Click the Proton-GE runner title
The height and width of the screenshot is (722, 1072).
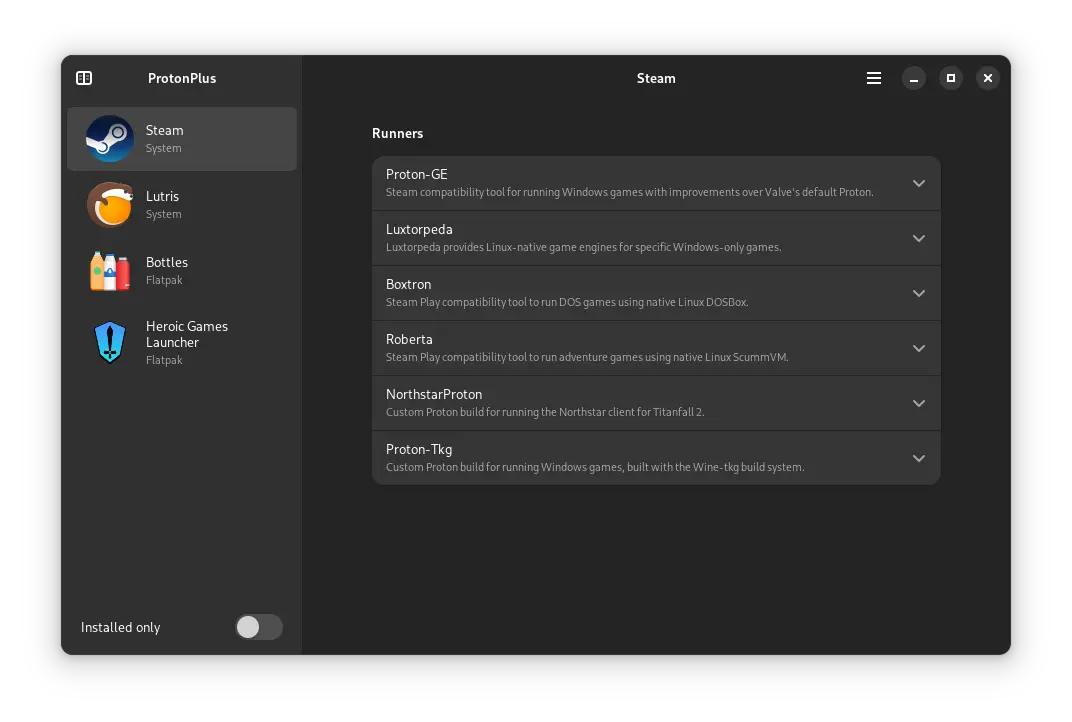point(416,174)
